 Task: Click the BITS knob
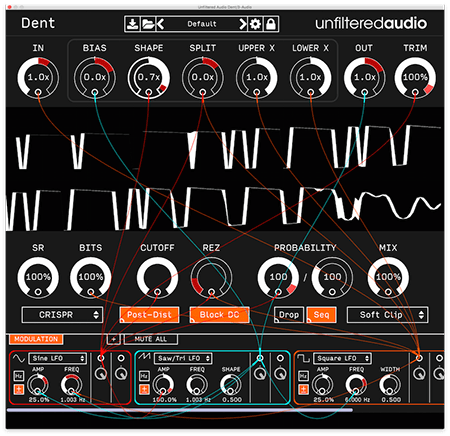pos(91,277)
